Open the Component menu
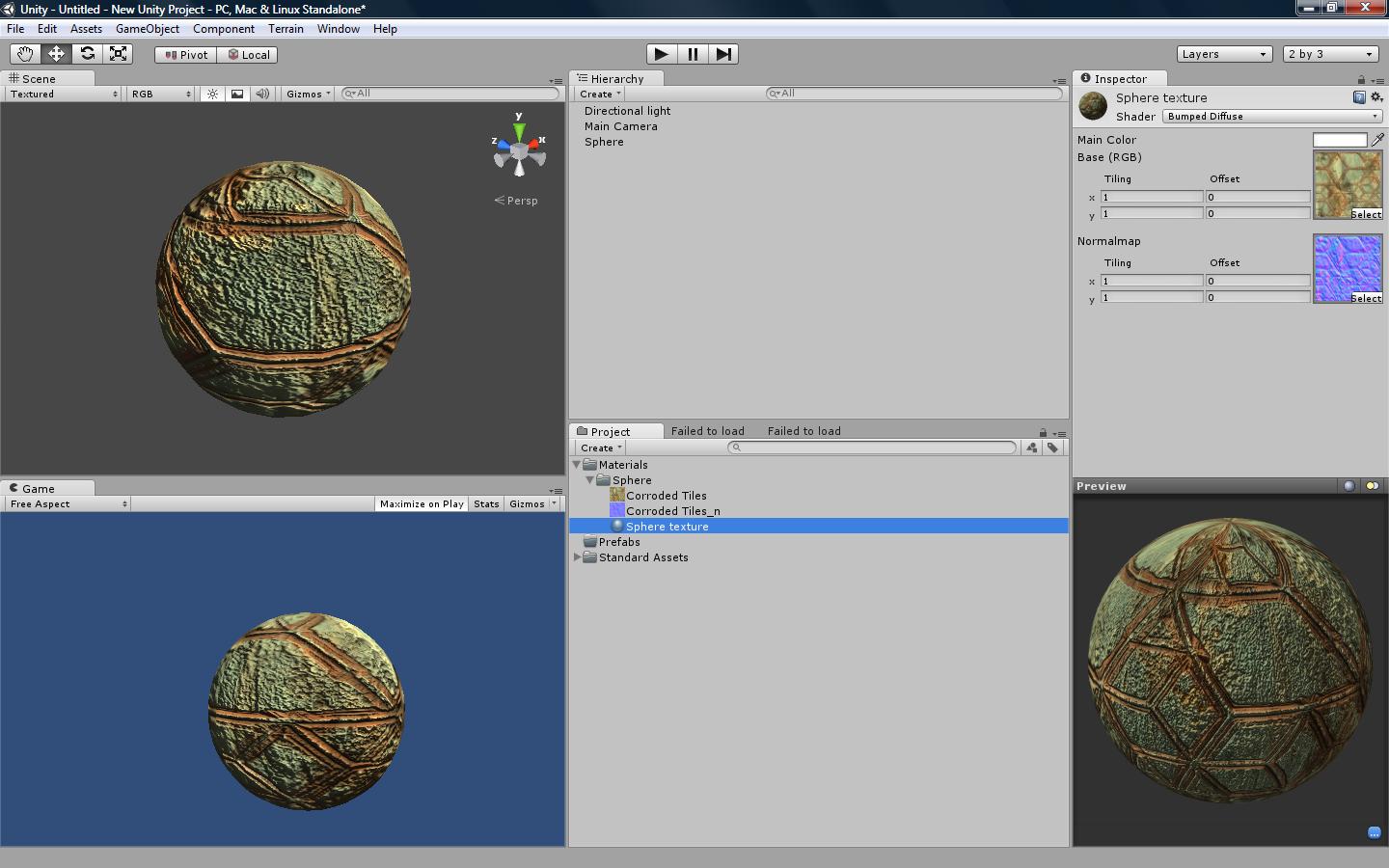Image resolution: width=1389 pixels, height=868 pixels. (223, 29)
